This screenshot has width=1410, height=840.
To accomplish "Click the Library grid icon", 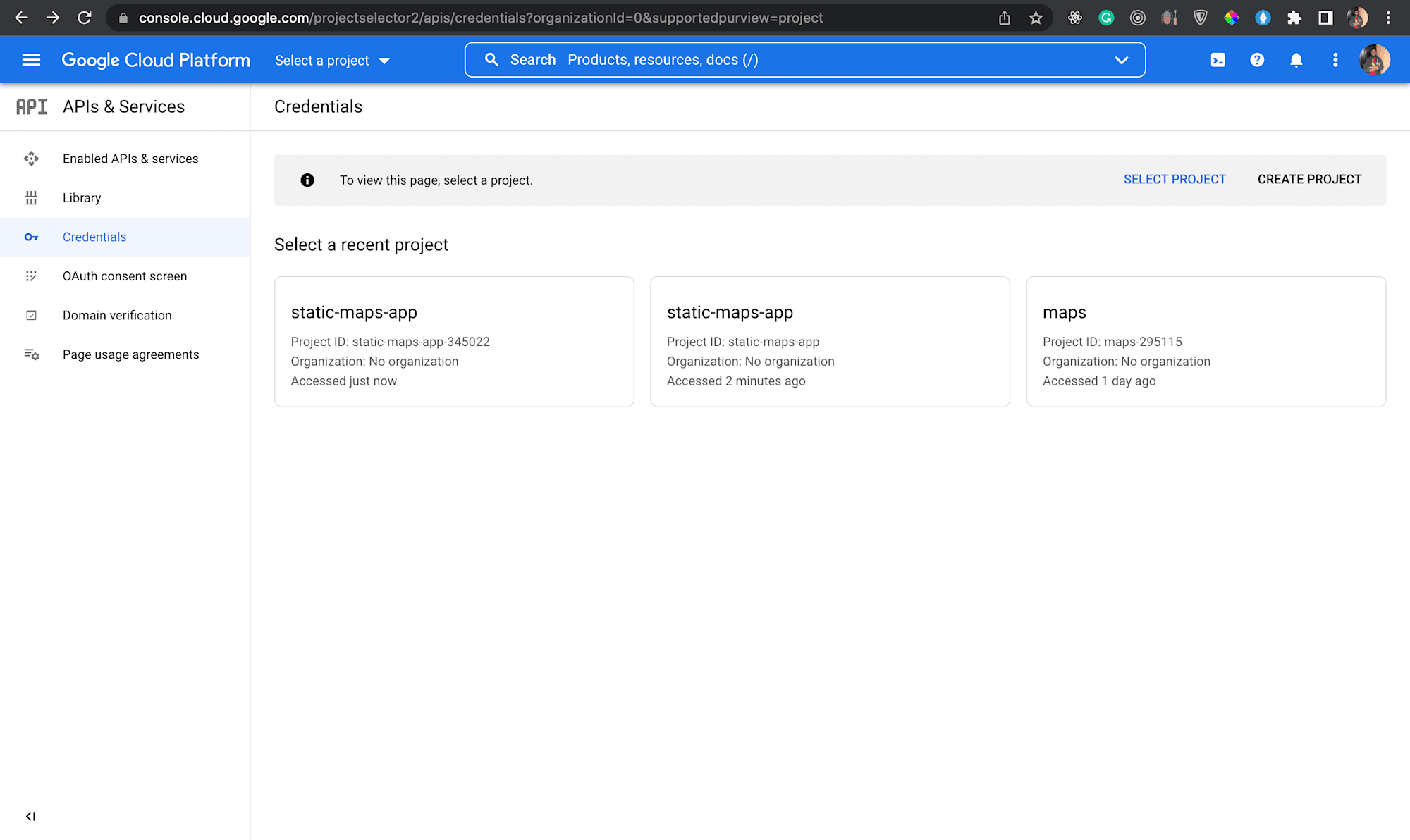I will pos(31,198).
